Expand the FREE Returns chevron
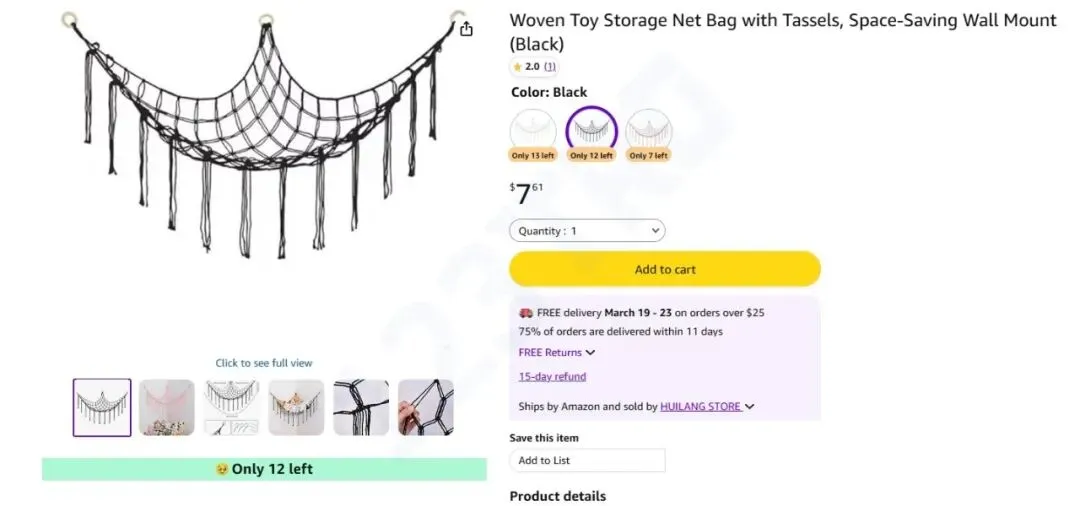This screenshot has width=1080, height=506. coord(590,353)
